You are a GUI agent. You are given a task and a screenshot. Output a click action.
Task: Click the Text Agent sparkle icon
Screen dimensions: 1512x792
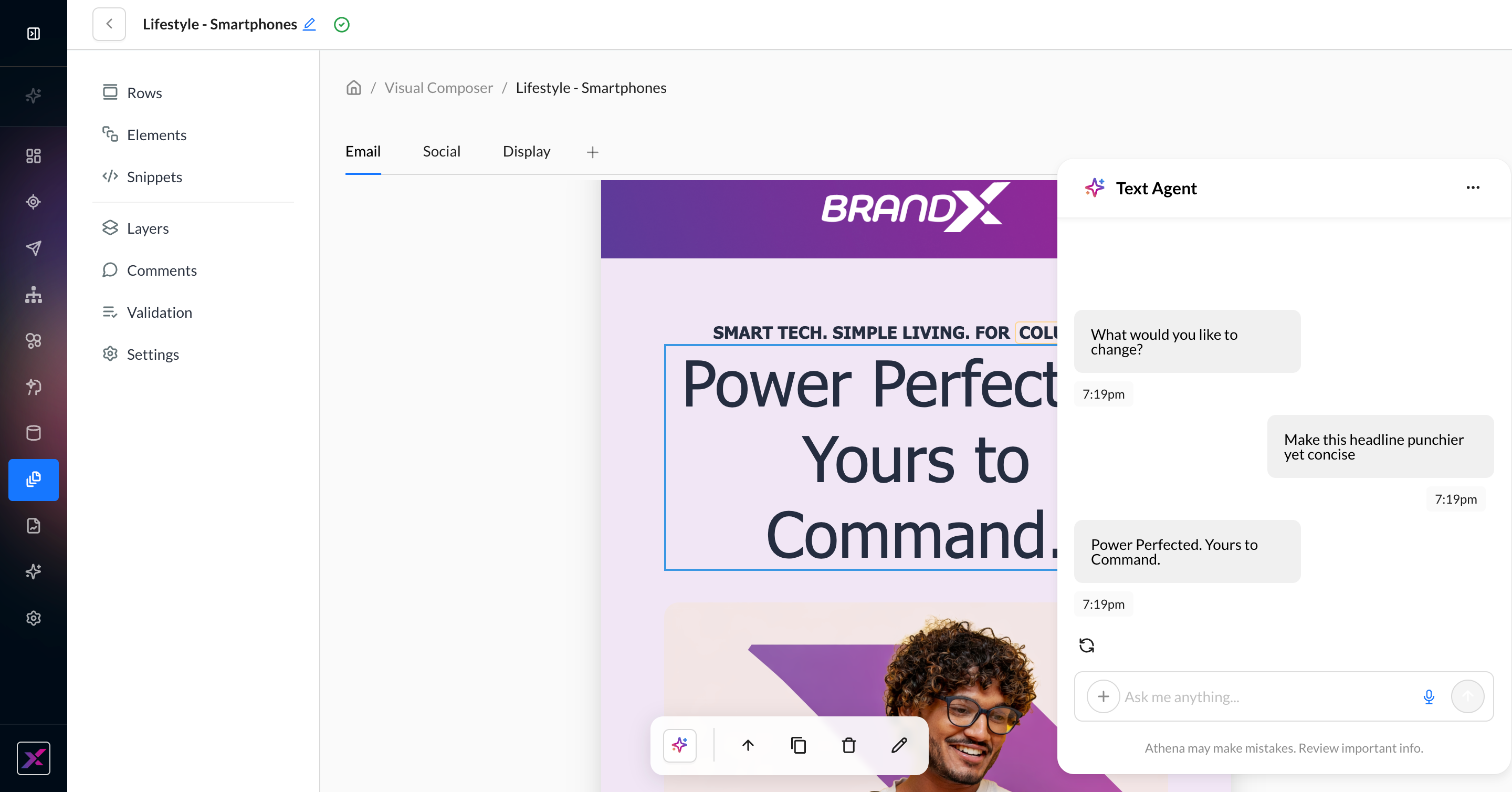pyautogui.click(x=1094, y=188)
